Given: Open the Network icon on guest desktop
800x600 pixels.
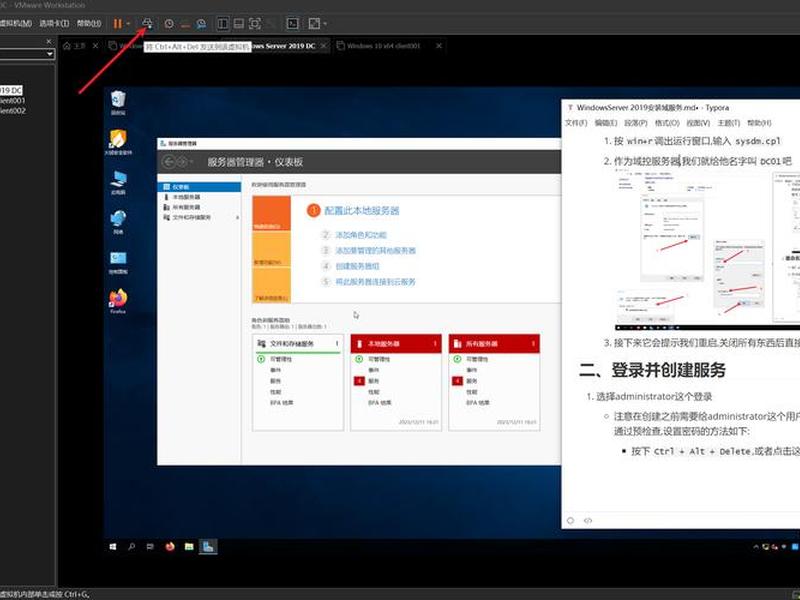Looking at the screenshot, I should point(118,222).
